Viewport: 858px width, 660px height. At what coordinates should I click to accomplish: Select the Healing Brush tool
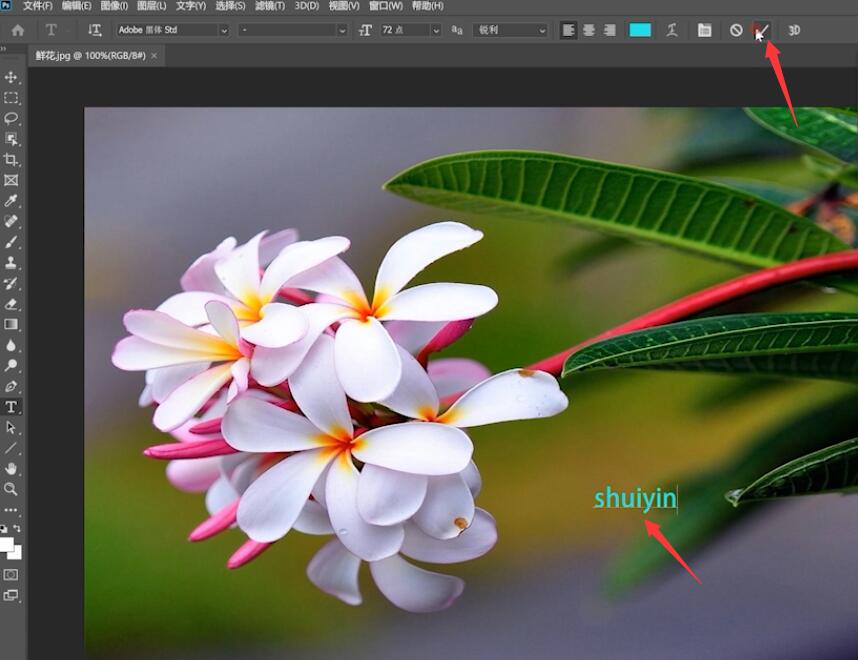point(11,221)
